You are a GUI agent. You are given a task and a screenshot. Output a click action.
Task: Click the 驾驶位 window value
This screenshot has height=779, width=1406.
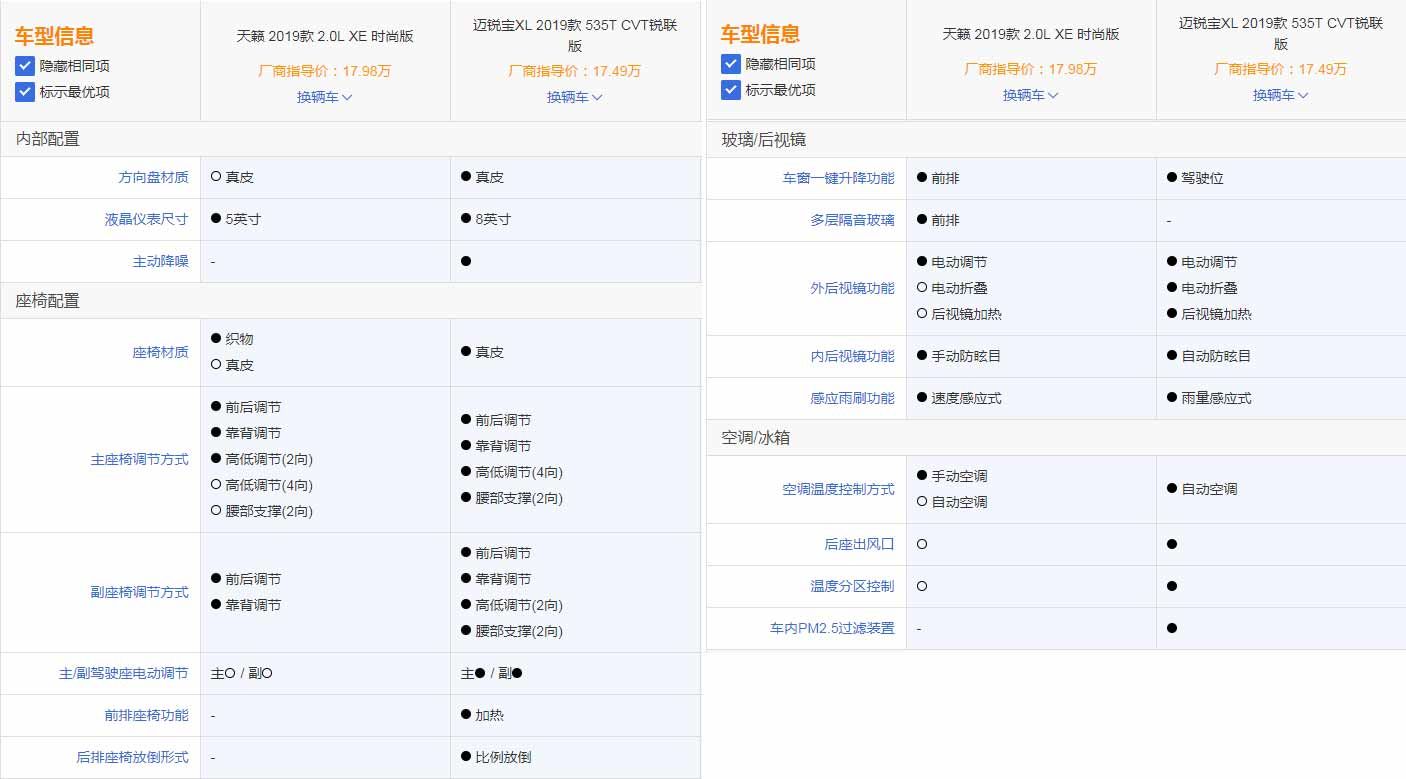(1202, 178)
